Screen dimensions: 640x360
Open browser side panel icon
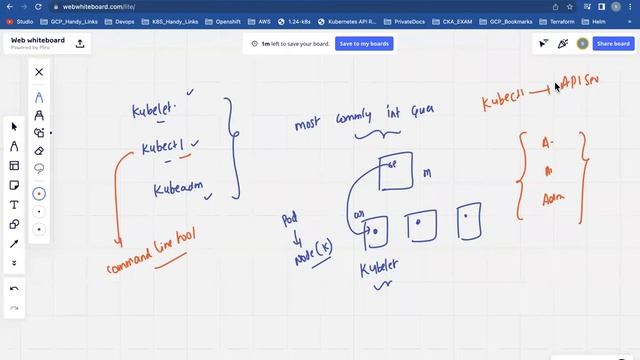tap(602, 7)
